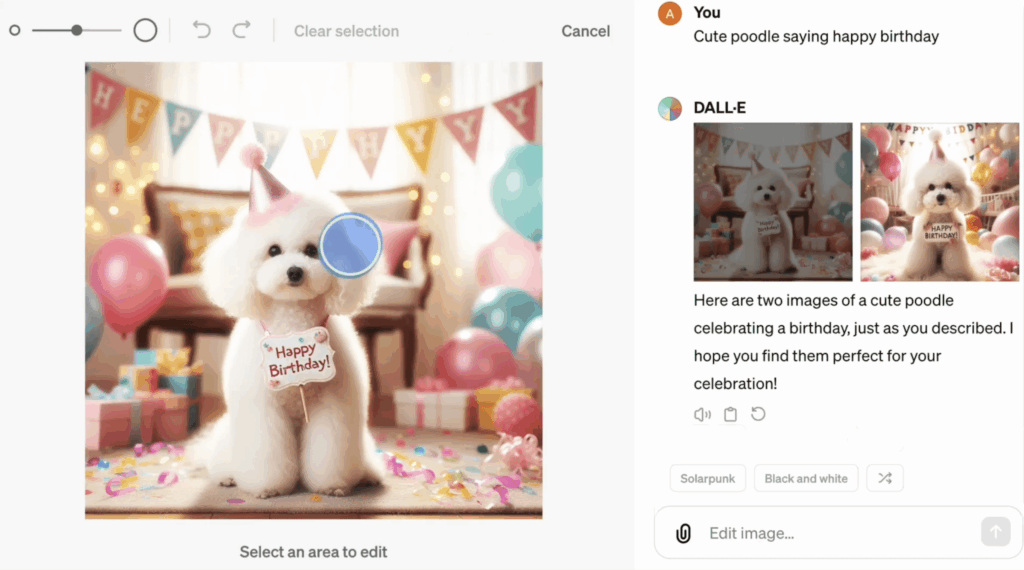Select the small brush size circle
Viewport: 1024px width, 570px height.
click(x=14, y=30)
